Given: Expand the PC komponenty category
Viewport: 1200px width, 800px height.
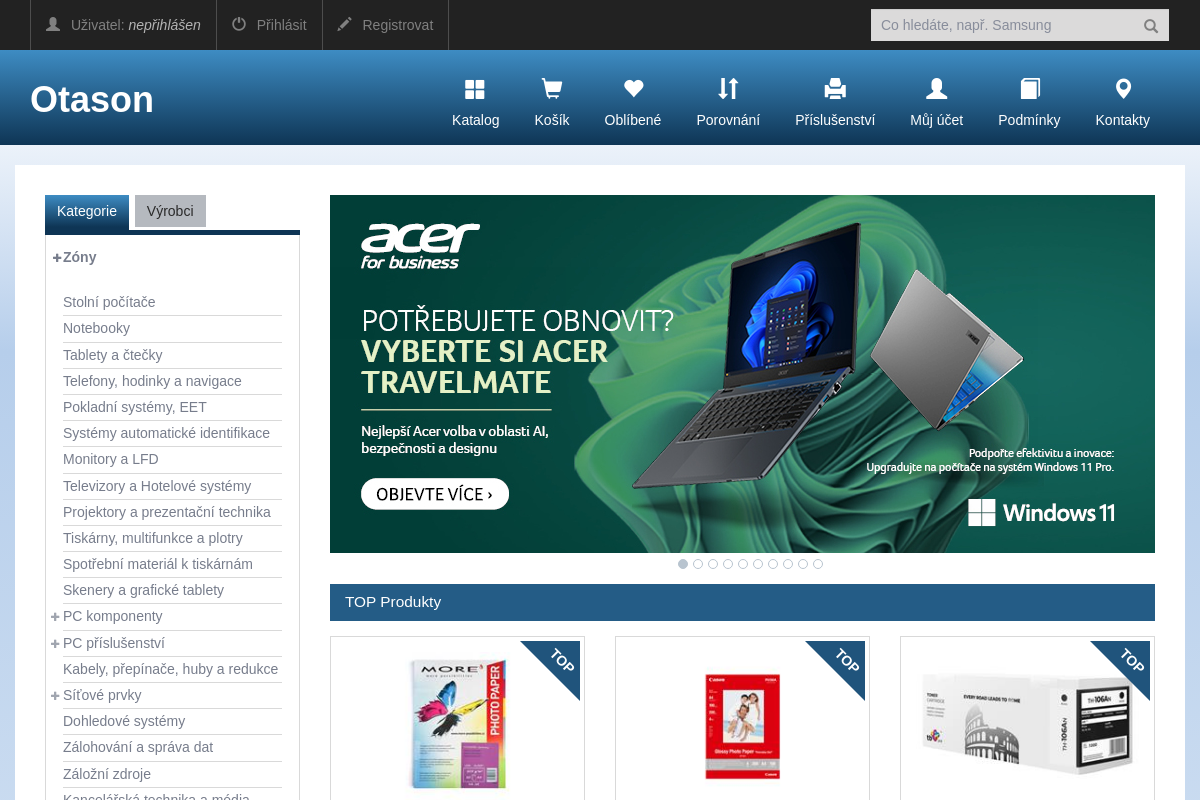Looking at the screenshot, I should pos(55,617).
